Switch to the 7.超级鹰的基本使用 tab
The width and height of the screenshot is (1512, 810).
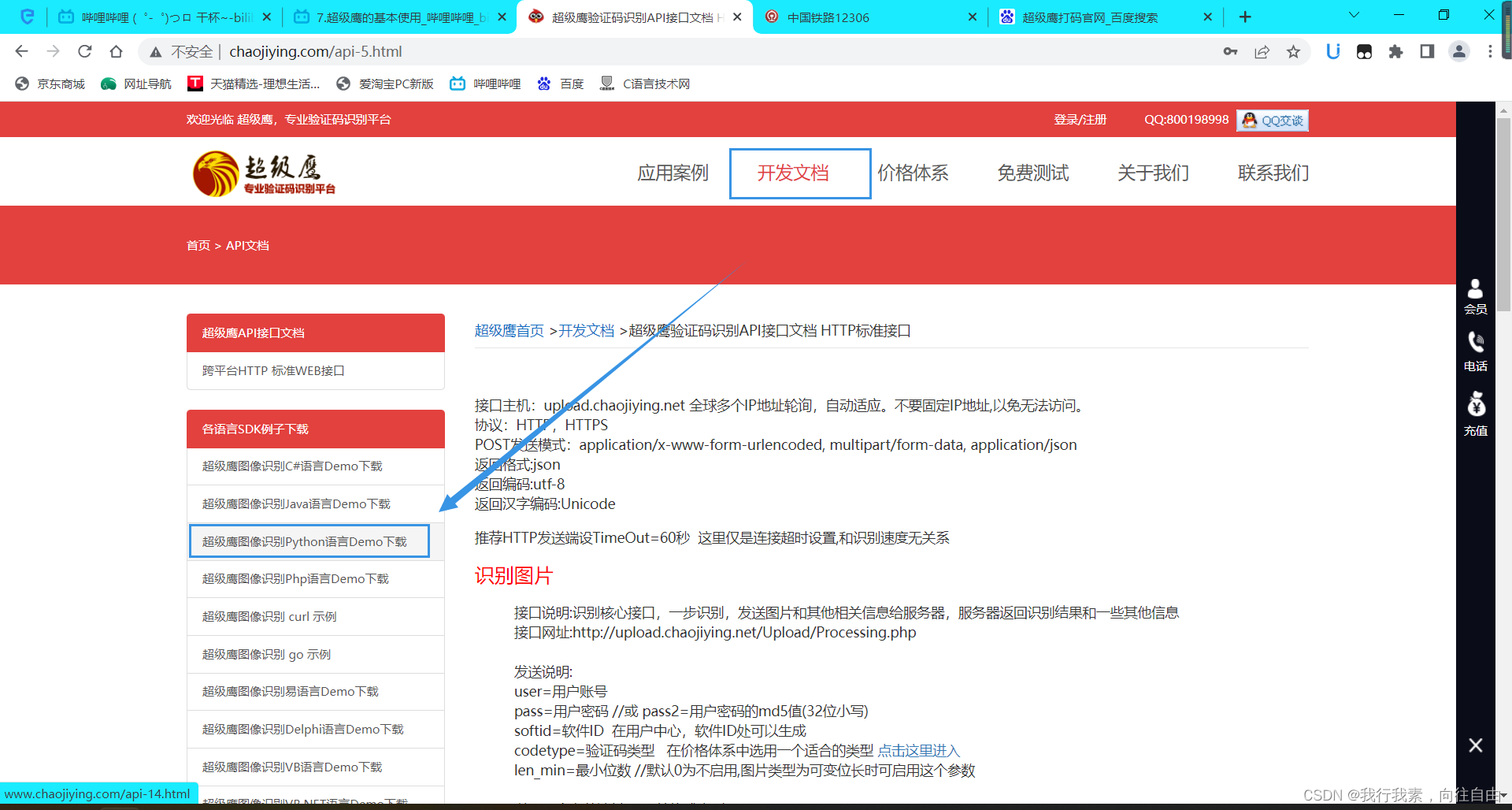(x=398, y=17)
